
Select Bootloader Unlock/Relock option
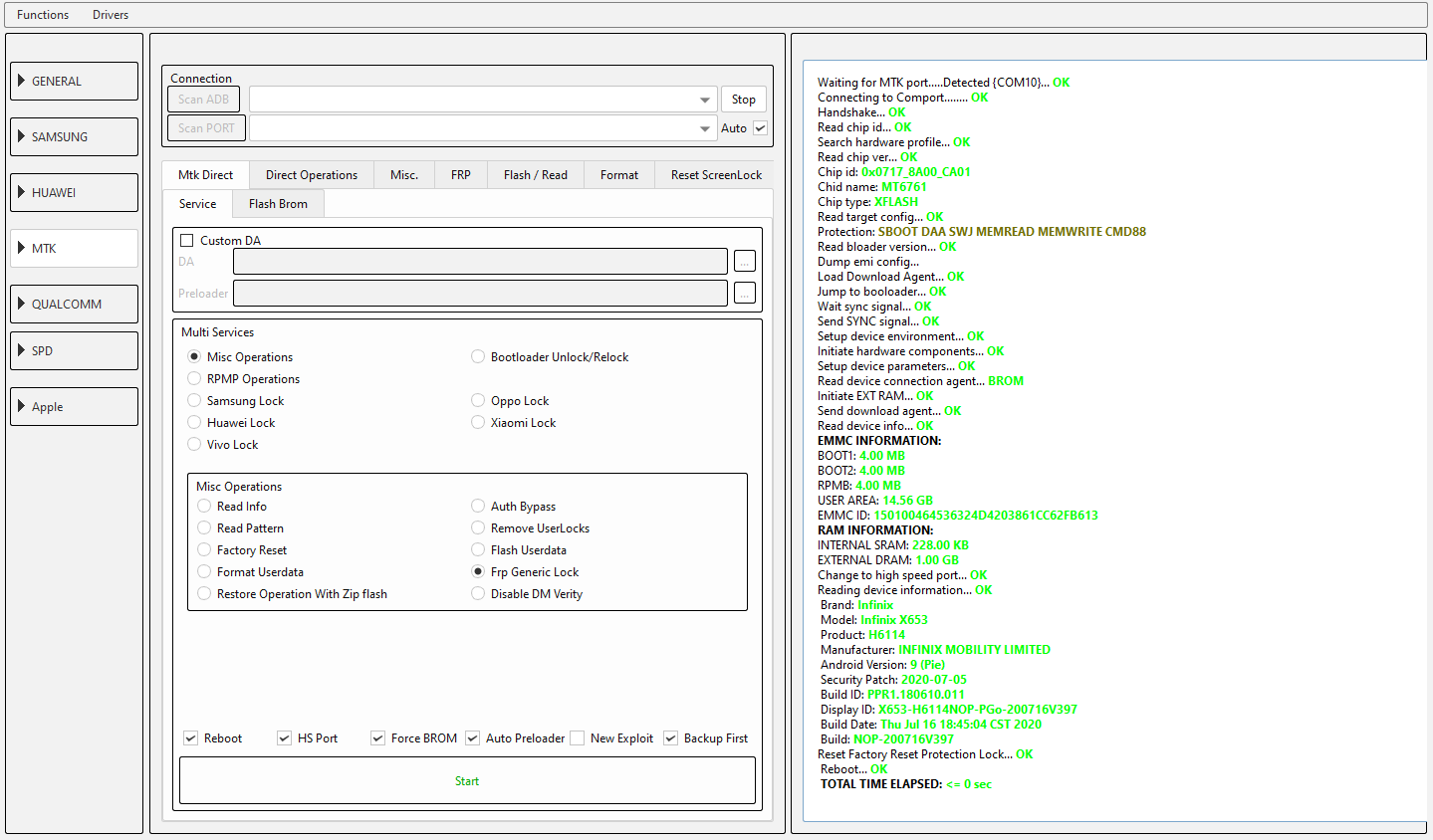[478, 357]
